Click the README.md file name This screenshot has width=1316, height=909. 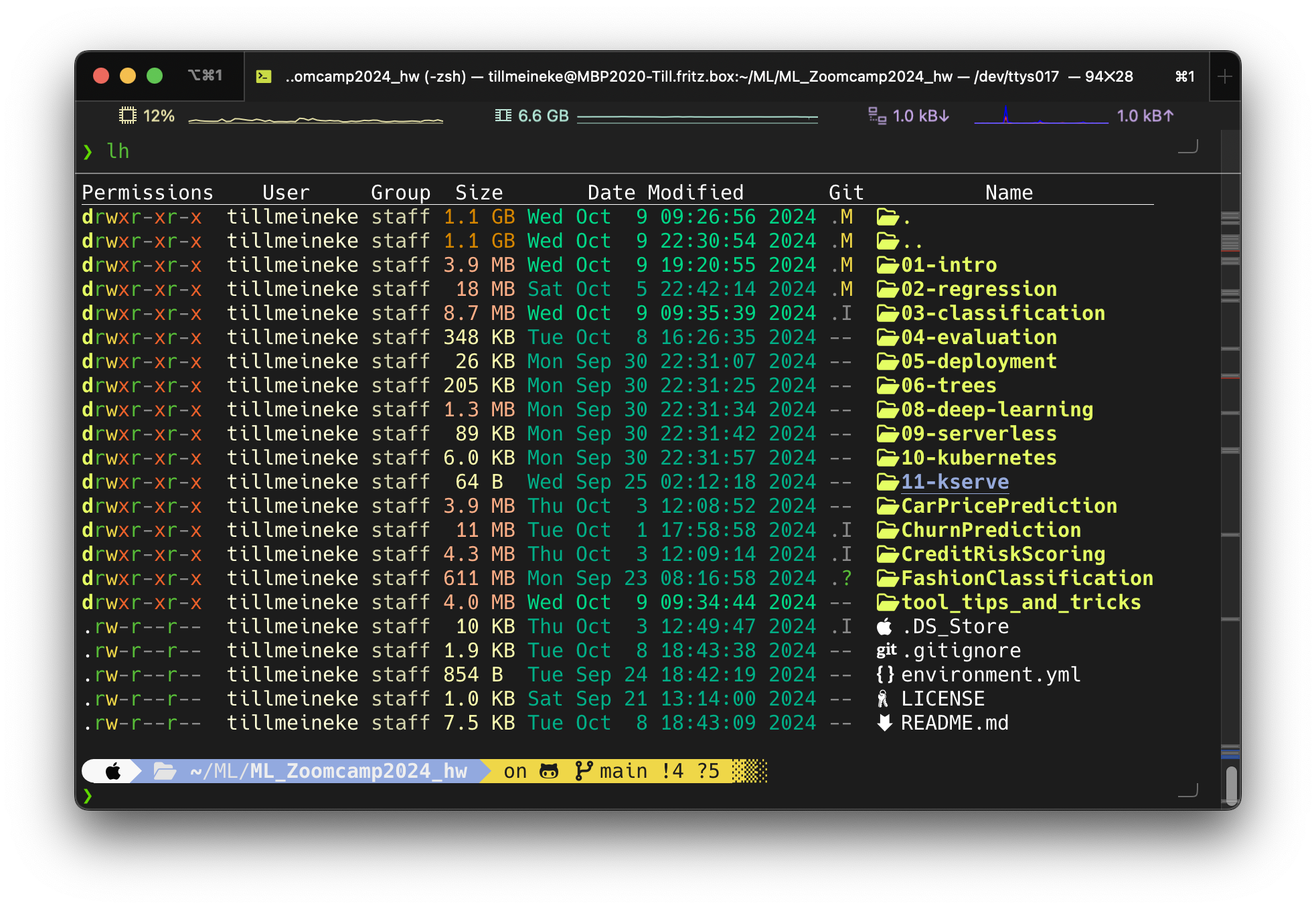[955, 723]
